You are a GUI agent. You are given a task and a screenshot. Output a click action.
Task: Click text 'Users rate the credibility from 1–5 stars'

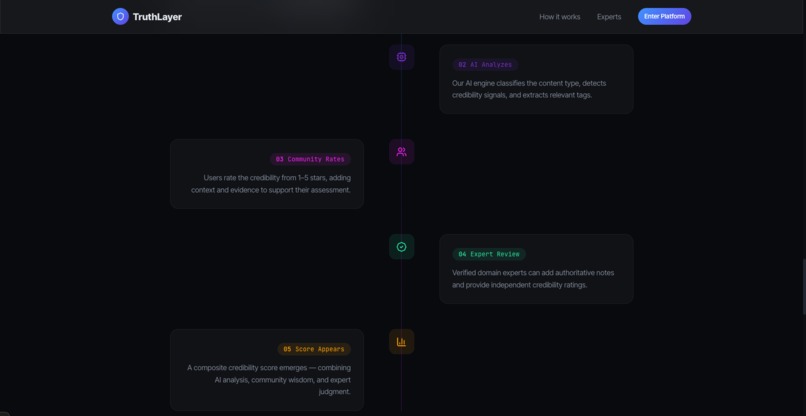coord(265,178)
